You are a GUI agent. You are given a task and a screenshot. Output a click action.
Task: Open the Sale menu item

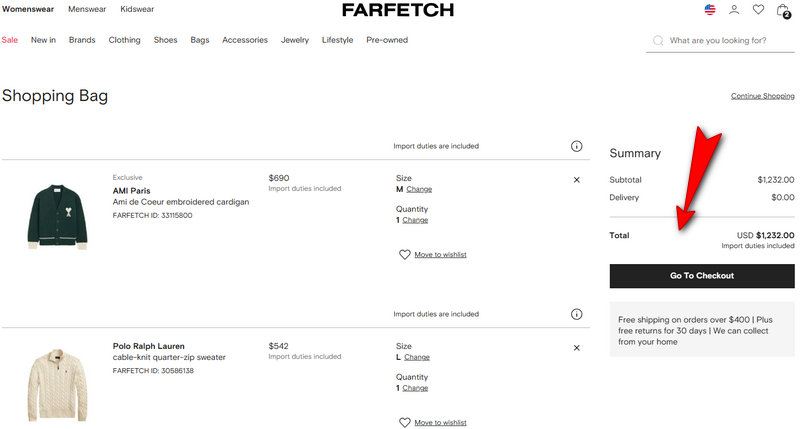pos(10,40)
